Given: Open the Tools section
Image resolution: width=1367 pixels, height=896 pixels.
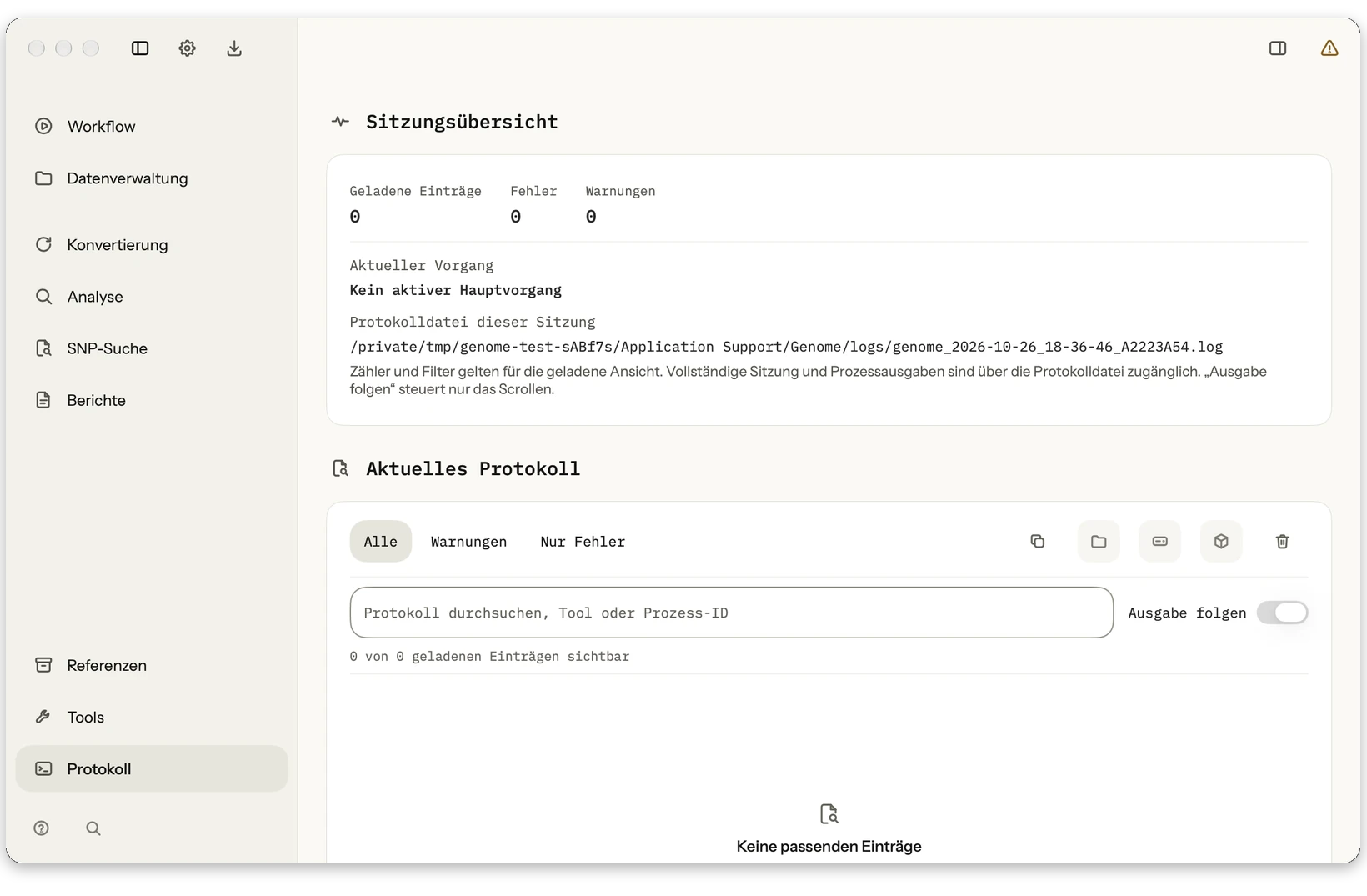Looking at the screenshot, I should [152, 717].
